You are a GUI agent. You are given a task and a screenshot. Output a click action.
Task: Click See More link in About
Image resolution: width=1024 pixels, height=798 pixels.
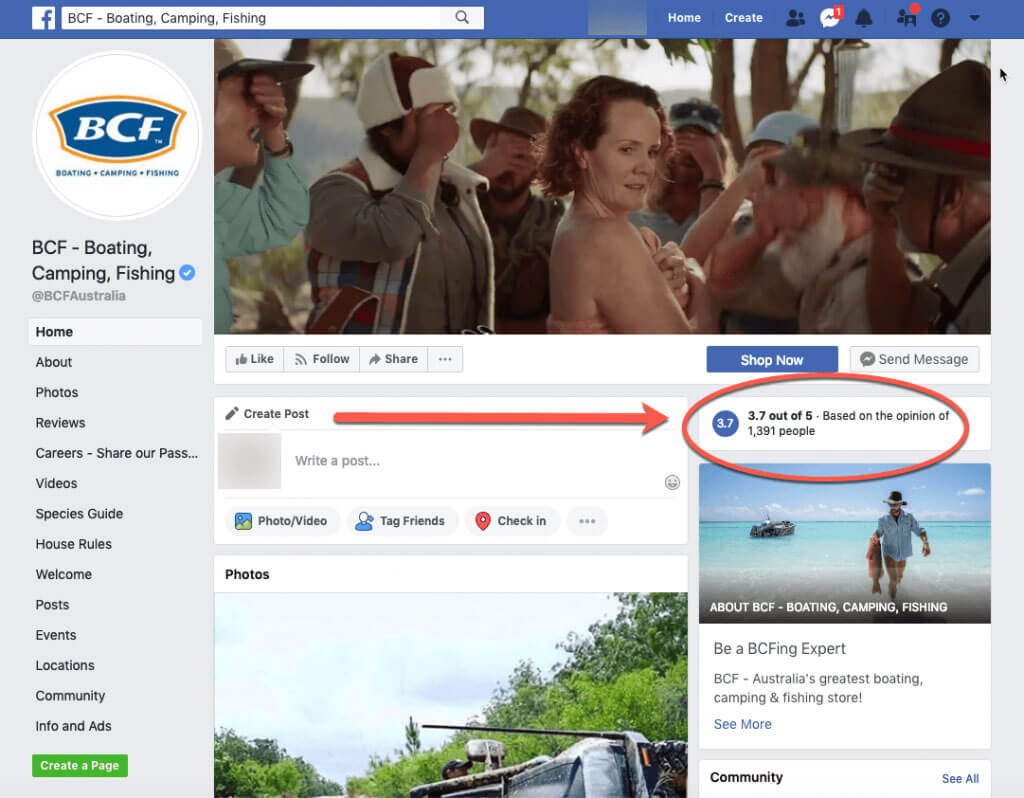pyautogui.click(x=743, y=724)
